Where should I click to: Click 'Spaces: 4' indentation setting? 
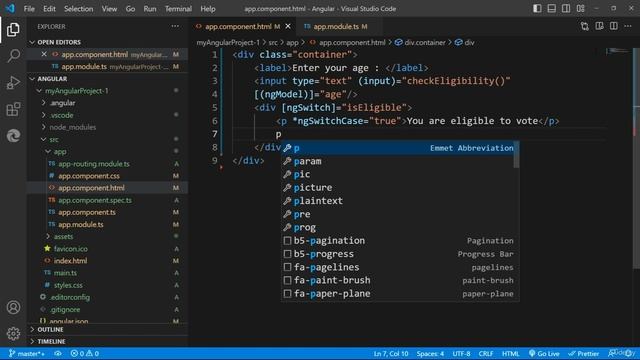(x=430, y=353)
